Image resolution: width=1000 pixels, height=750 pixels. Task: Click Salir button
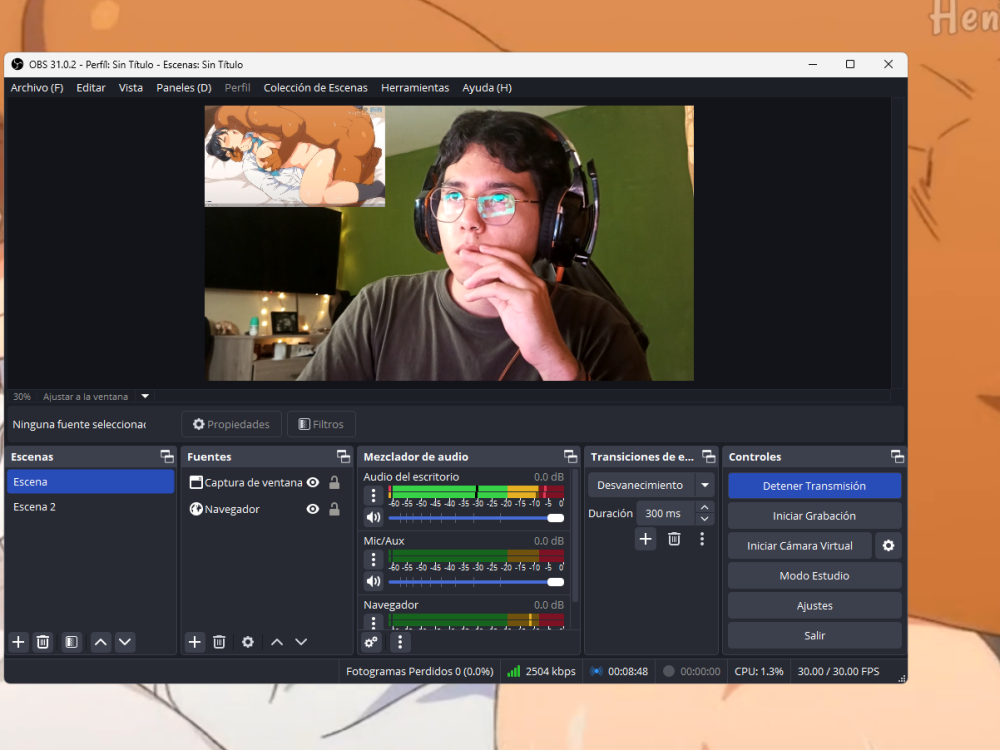[814, 635]
